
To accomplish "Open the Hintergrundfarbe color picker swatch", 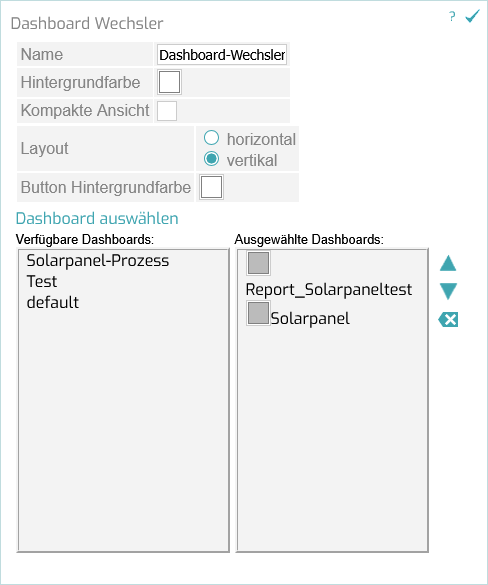I will [x=169, y=82].
